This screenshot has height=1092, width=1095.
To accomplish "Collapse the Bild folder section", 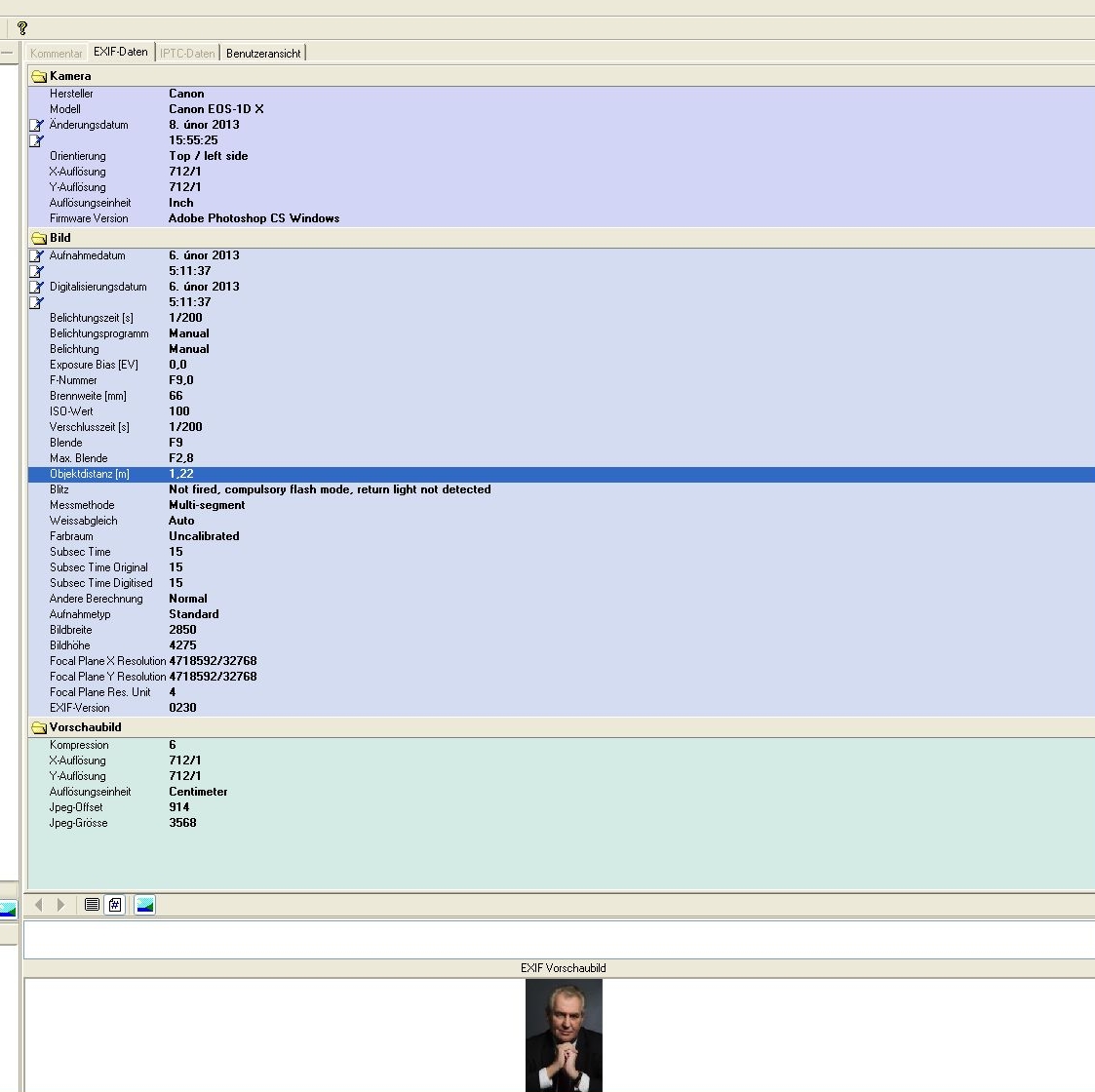I will (39, 238).
